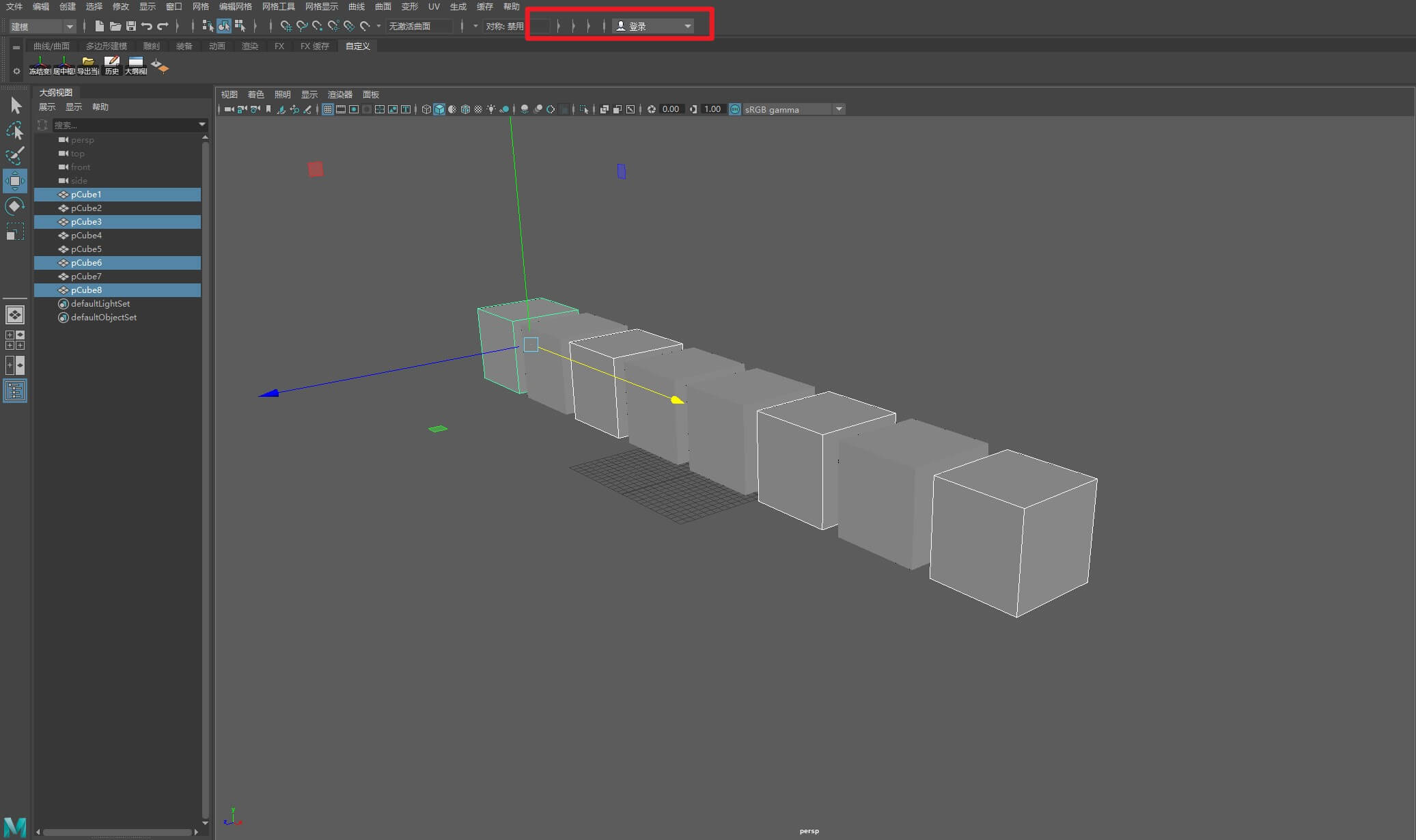Click the viewport select camera icon
This screenshot has height=840, width=1416.
tap(230, 109)
